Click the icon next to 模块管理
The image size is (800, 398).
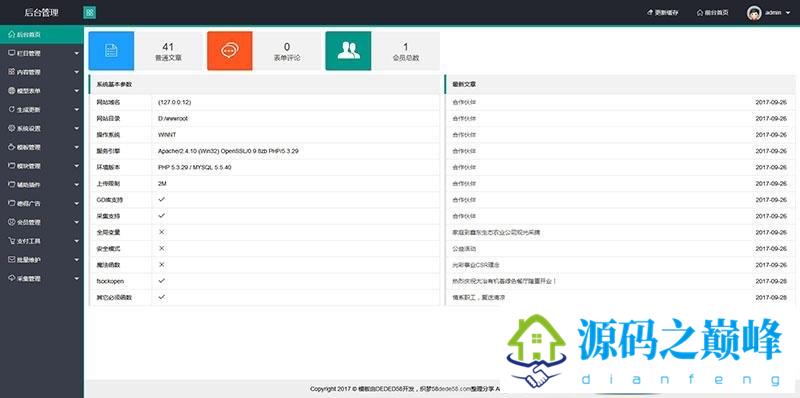click(12, 166)
